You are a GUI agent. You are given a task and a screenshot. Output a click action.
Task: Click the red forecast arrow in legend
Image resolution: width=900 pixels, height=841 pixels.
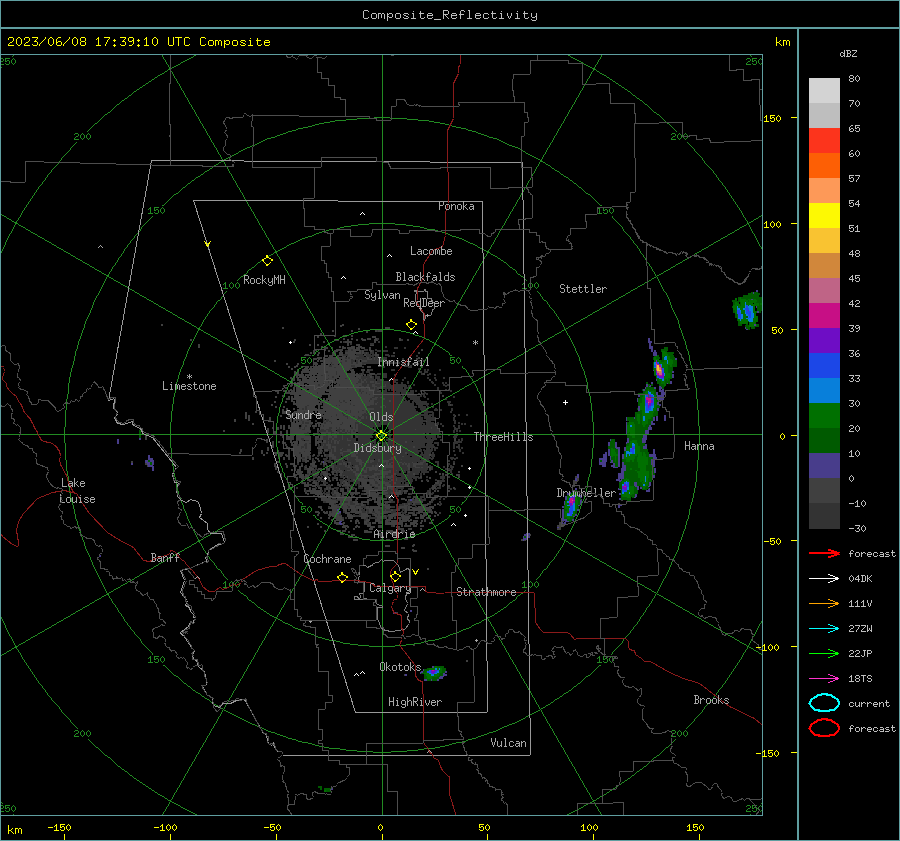point(824,553)
